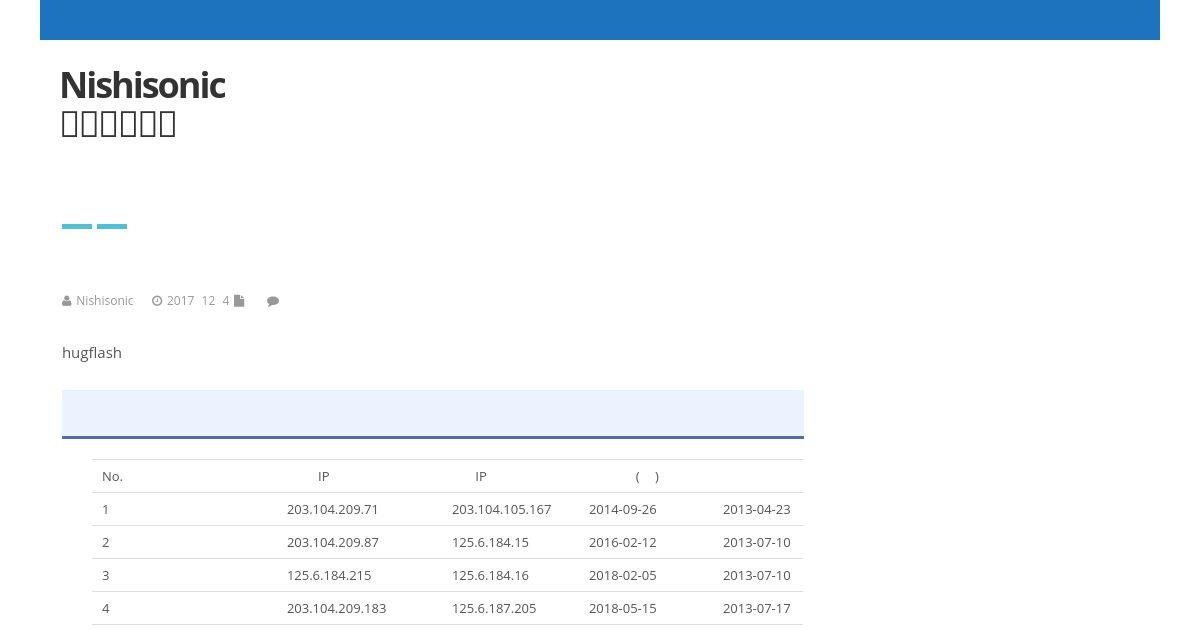The height and width of the screenshot is (630, 1200).
Task: Select IP 125.6.187.205 in row 4
Action: 494,609
